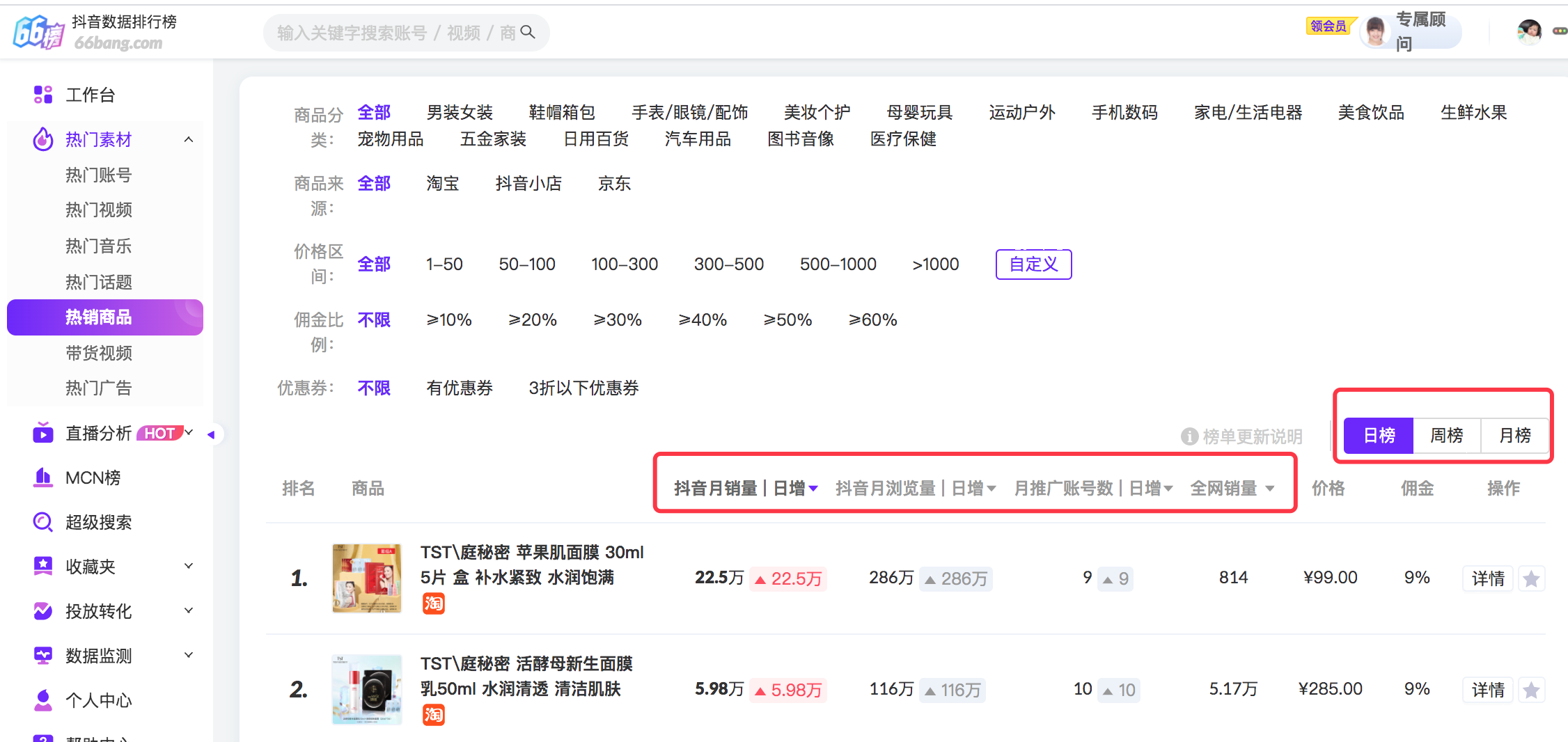This screenshot has height=742, width=1568.
Task: Select the >1000 price range
Action: point(936,264)
